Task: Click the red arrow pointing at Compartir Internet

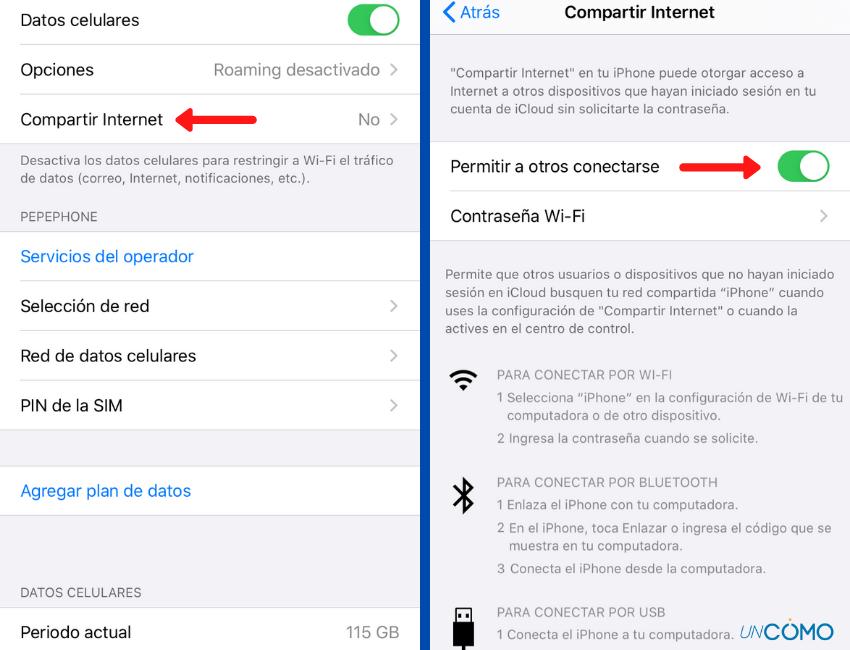Action: (x=216, y=119)
